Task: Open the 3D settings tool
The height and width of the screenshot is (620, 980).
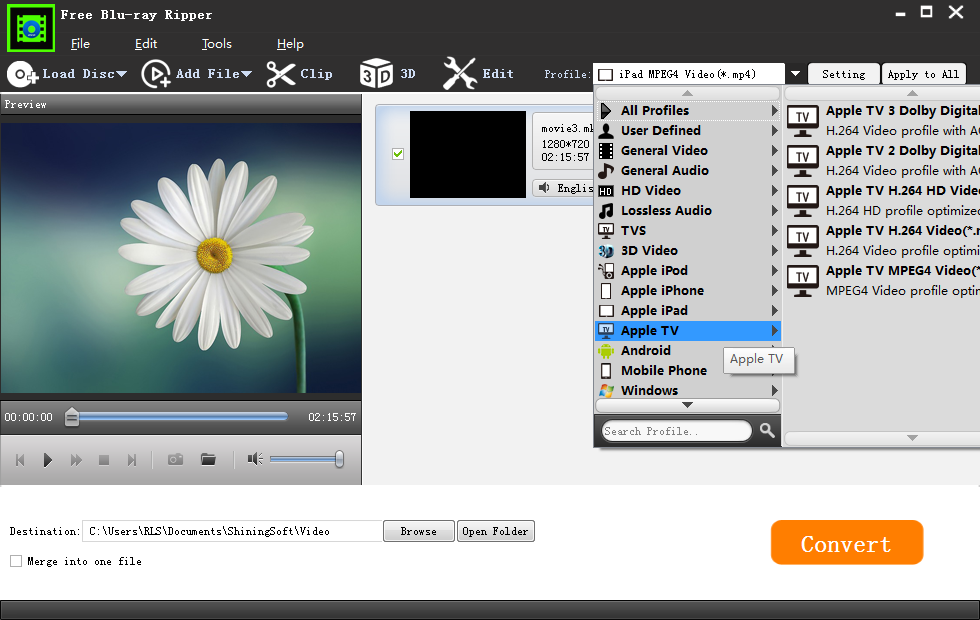Action: click(376, 74)
